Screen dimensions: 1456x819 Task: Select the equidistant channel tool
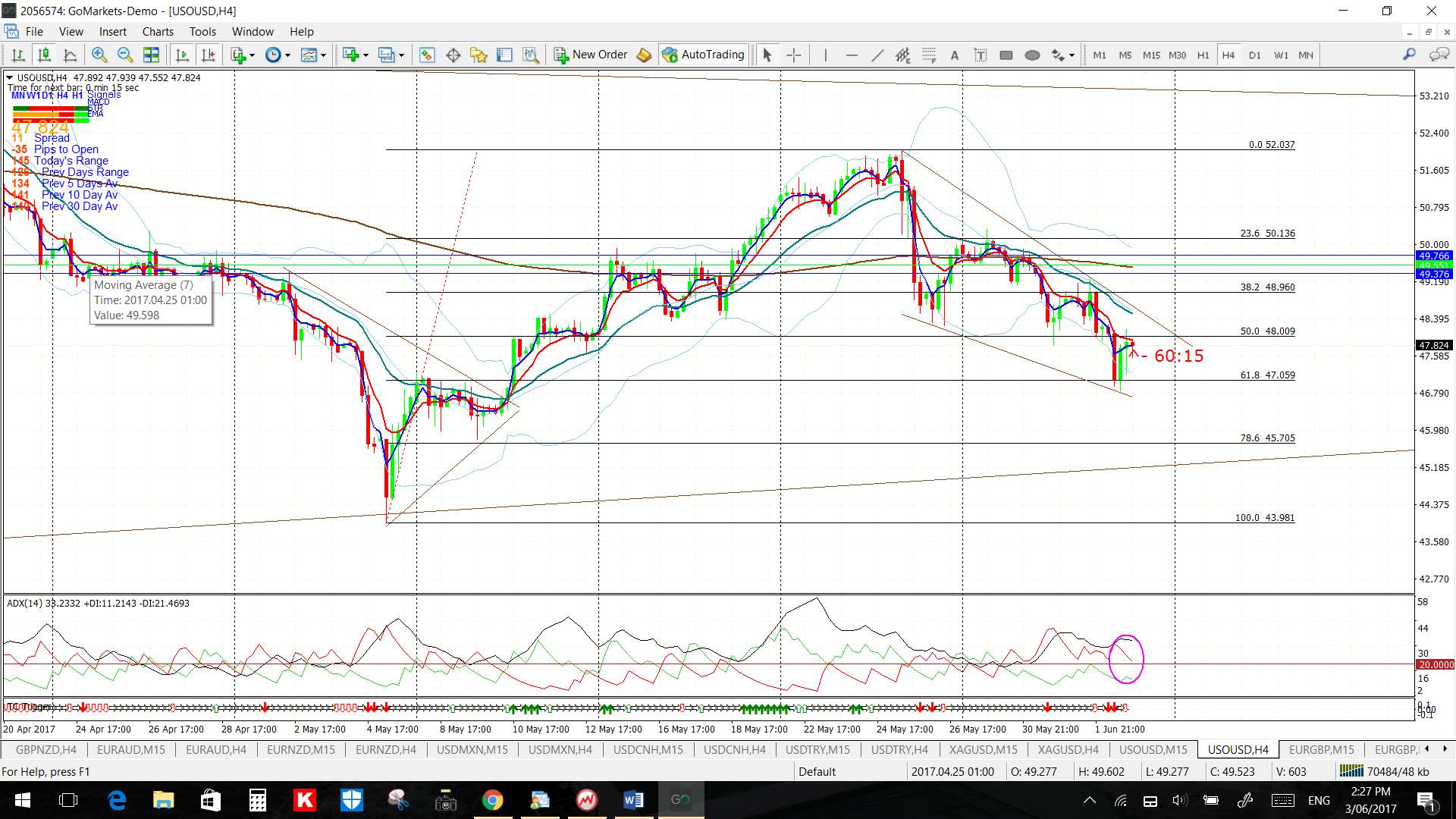(902, 55)
